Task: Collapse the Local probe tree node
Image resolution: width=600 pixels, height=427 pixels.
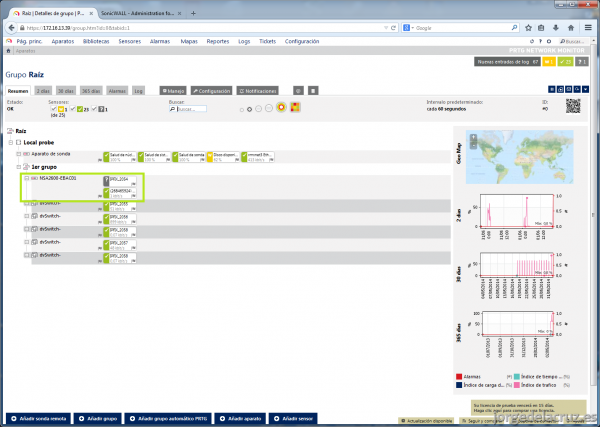Action: pyautogui.click(x=11, y=142)
